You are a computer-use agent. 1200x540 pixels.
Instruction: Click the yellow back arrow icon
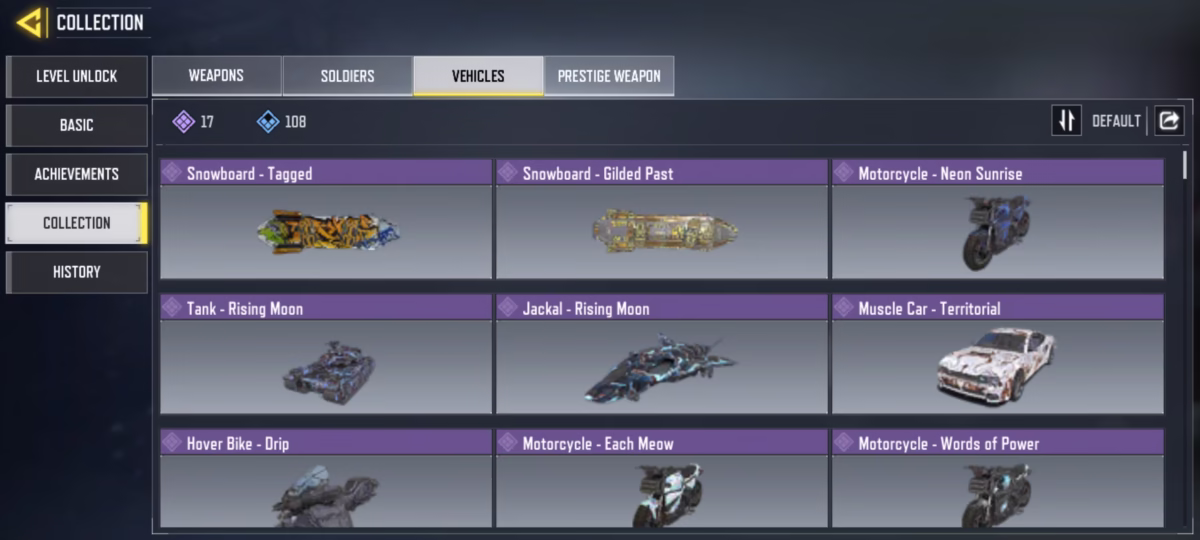(x=29, y=22)
